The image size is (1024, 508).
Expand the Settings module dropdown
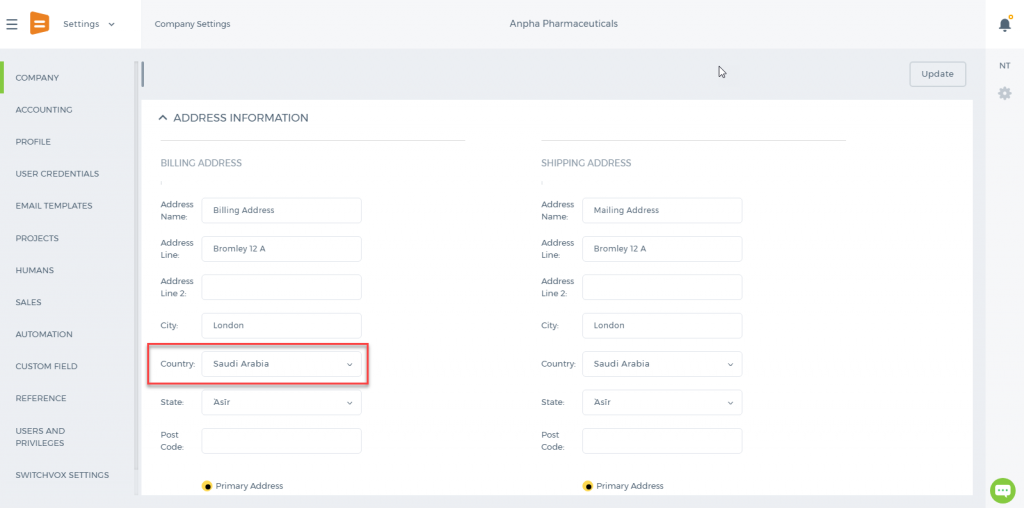pos(89,24)
